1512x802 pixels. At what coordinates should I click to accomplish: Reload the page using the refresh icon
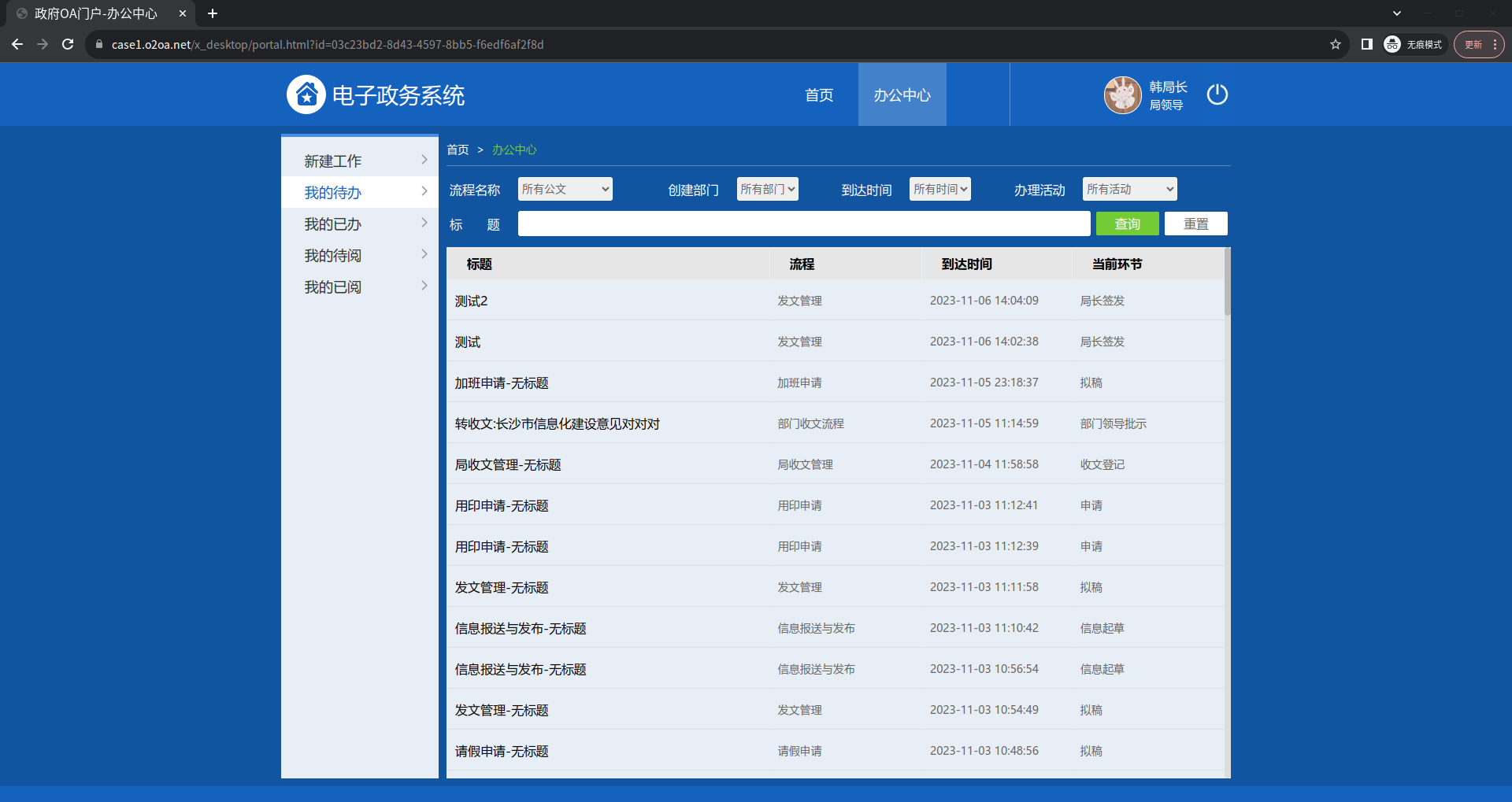coord(68,45)
